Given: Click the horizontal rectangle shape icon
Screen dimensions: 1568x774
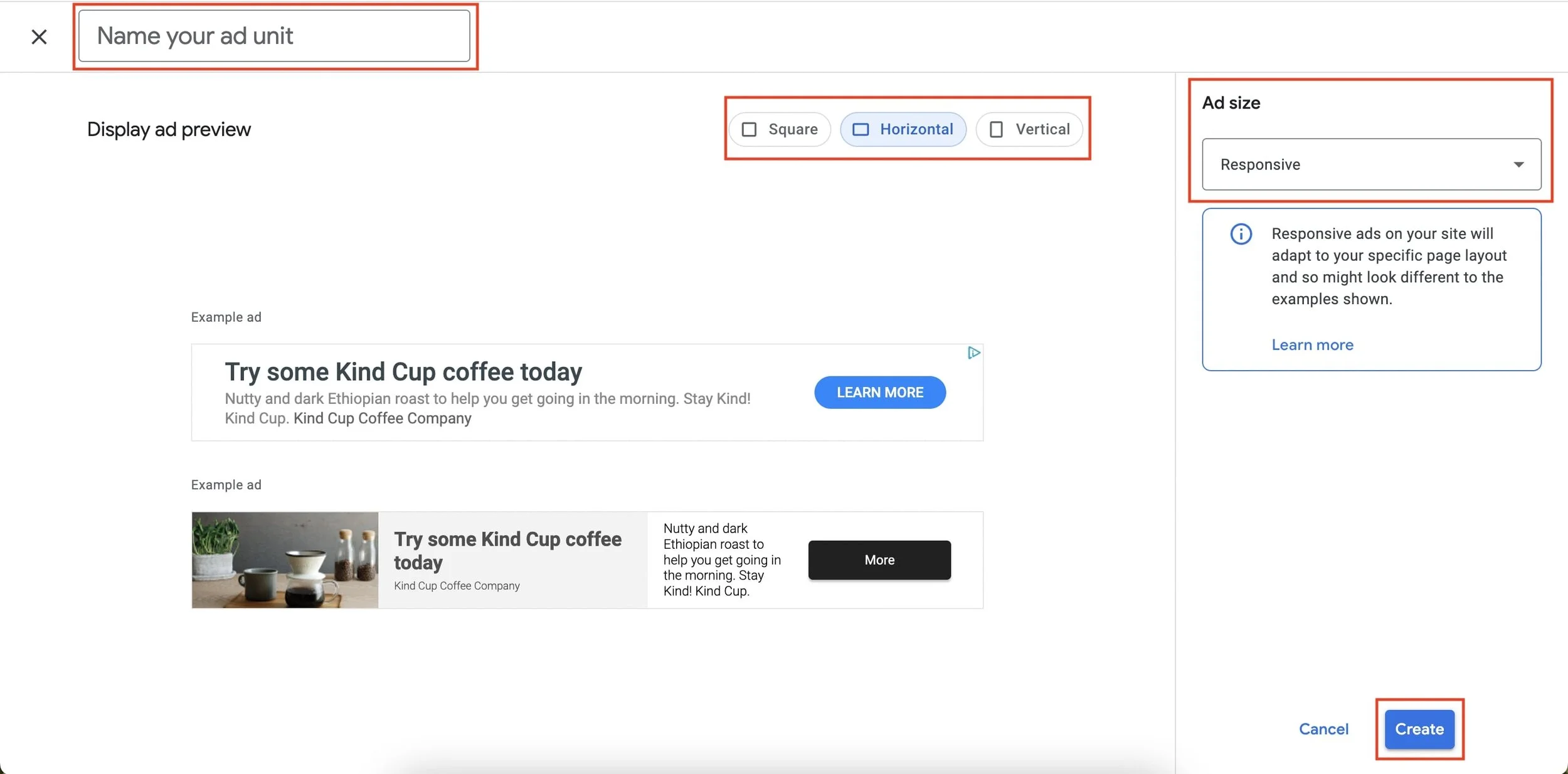Looking at the screenshot, I should pyautogui.click(x=861, y=129).
